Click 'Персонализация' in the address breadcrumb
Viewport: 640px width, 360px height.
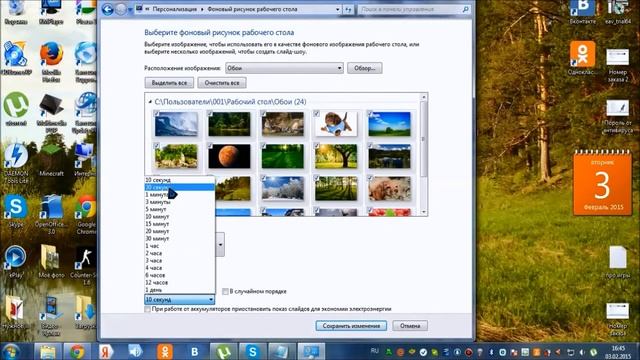click(x=175, y=9)
